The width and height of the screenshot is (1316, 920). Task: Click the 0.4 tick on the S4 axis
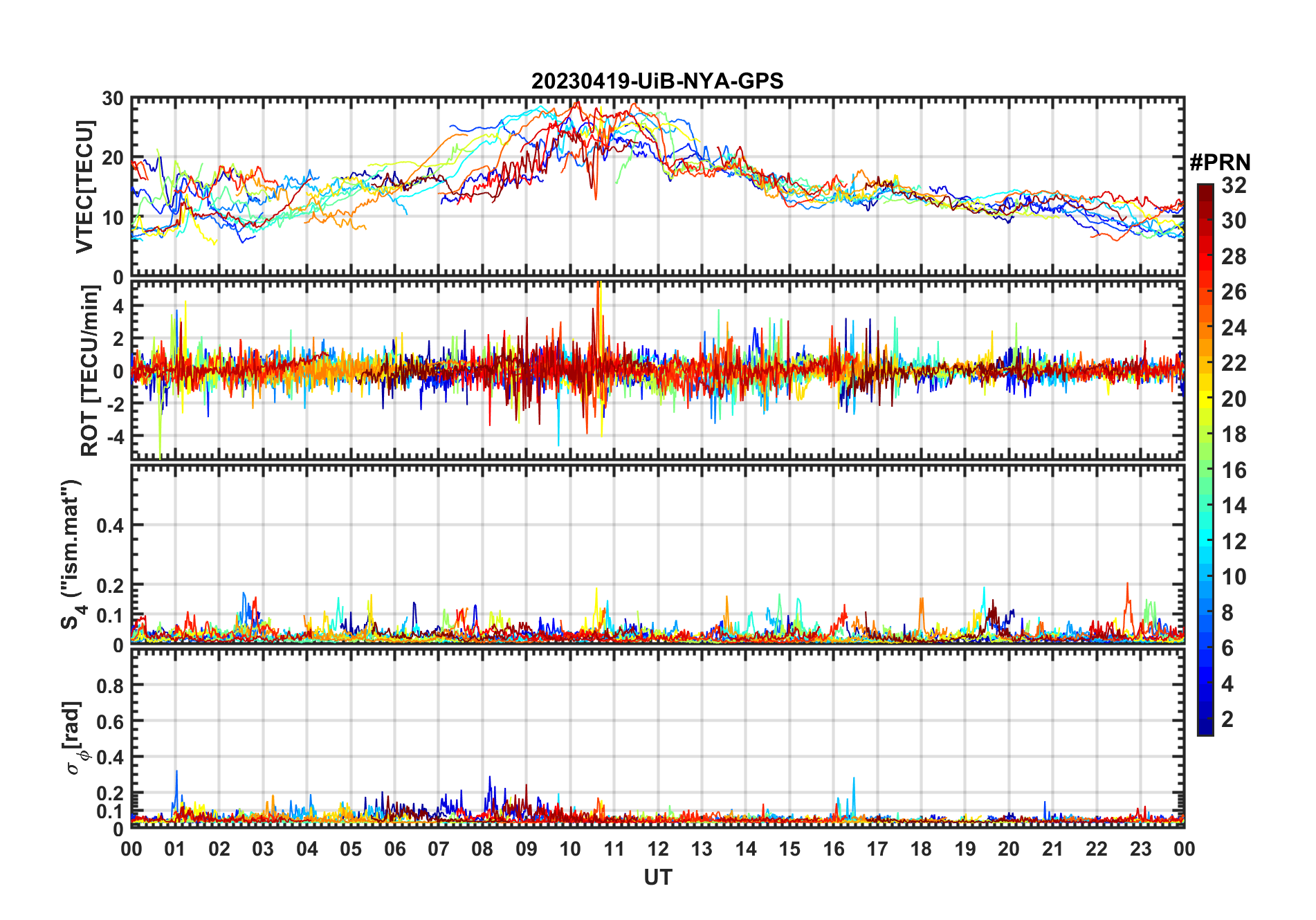tap(110, 526)
